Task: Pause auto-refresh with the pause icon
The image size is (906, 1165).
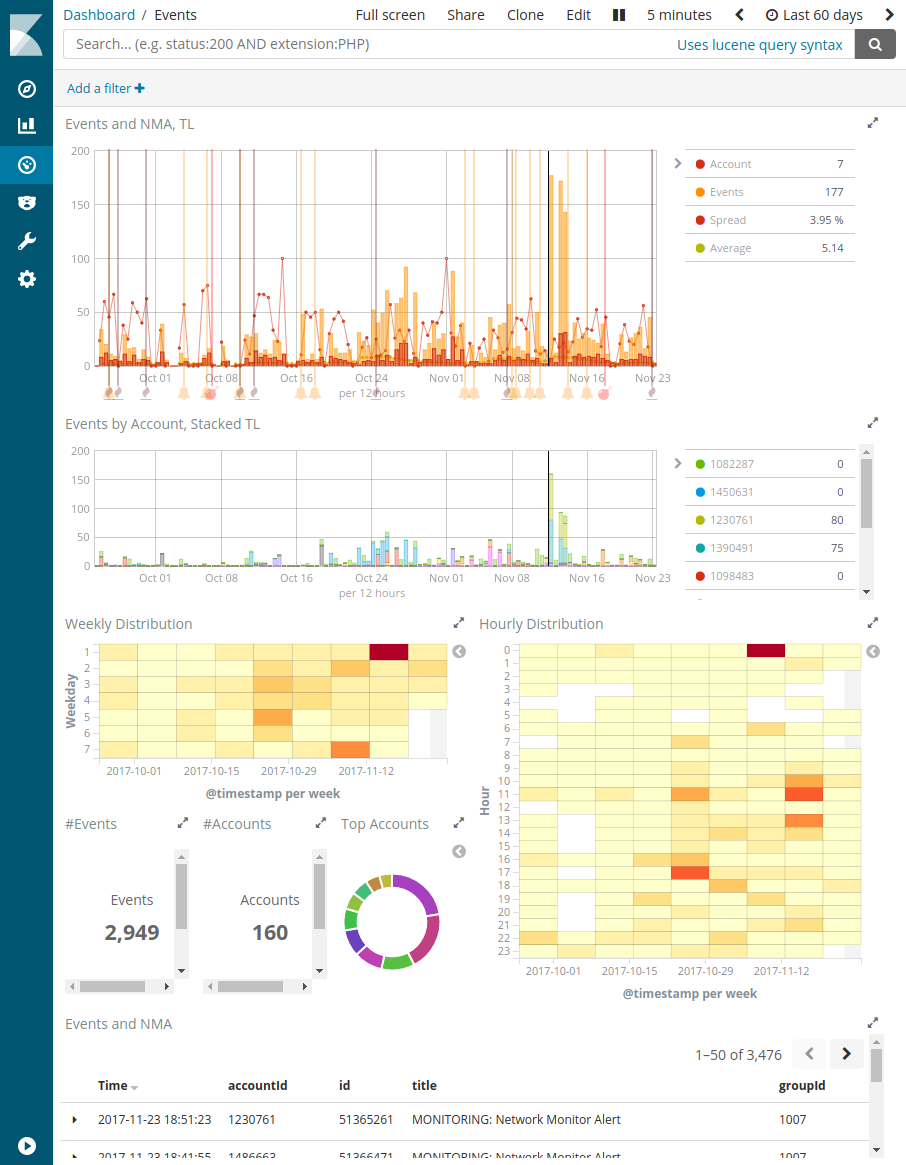Action: (x=619, y=15)
